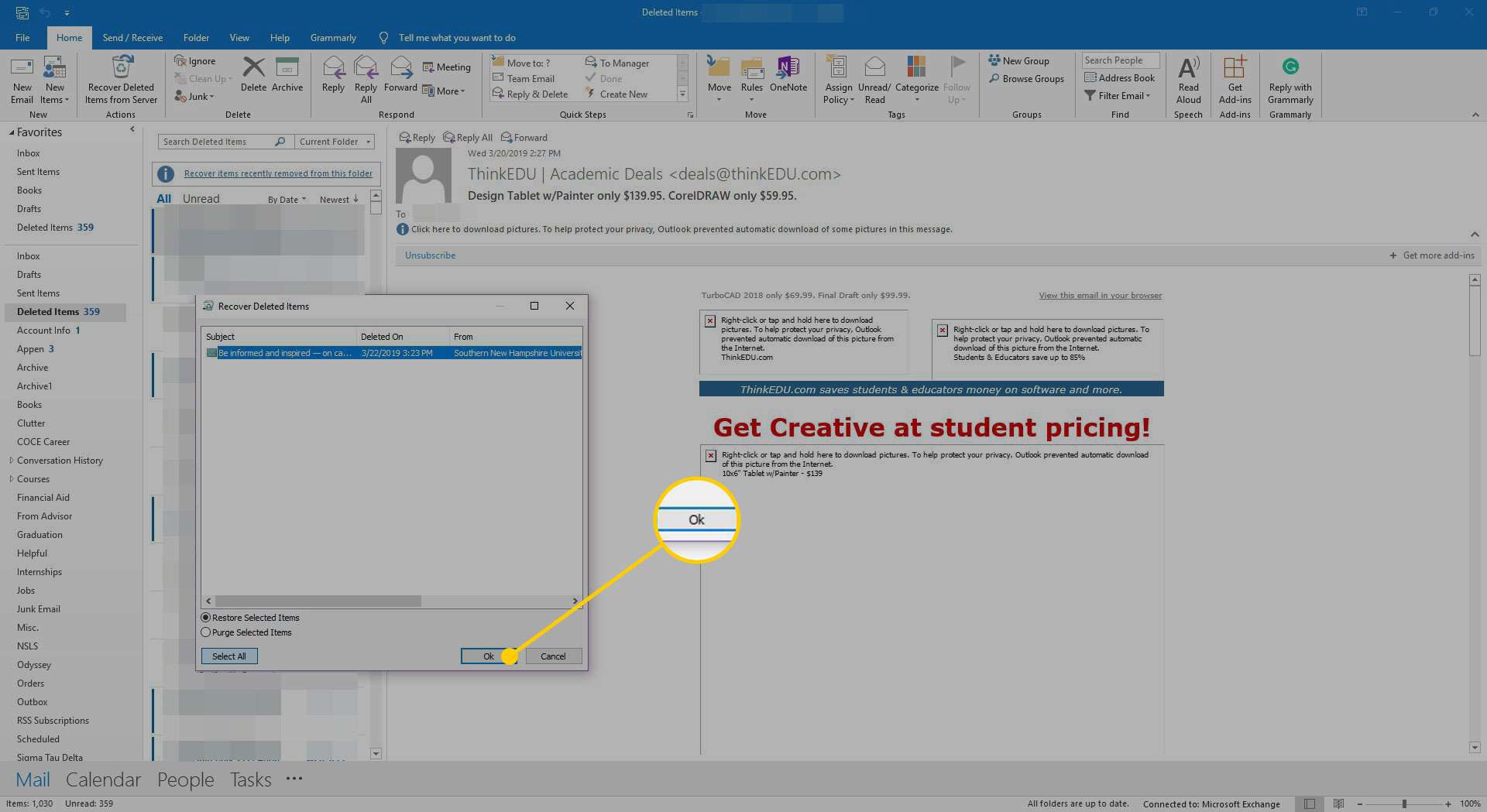
Task: Expand the Courses folder
Action: [11, 479]
